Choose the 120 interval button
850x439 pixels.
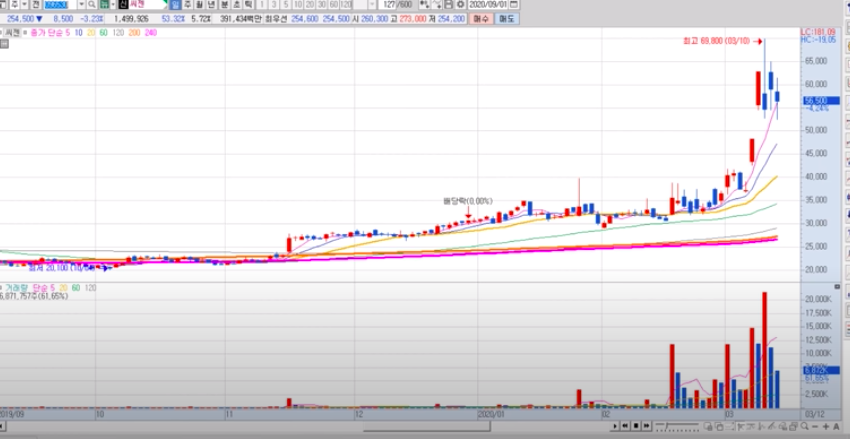(345, 4)
